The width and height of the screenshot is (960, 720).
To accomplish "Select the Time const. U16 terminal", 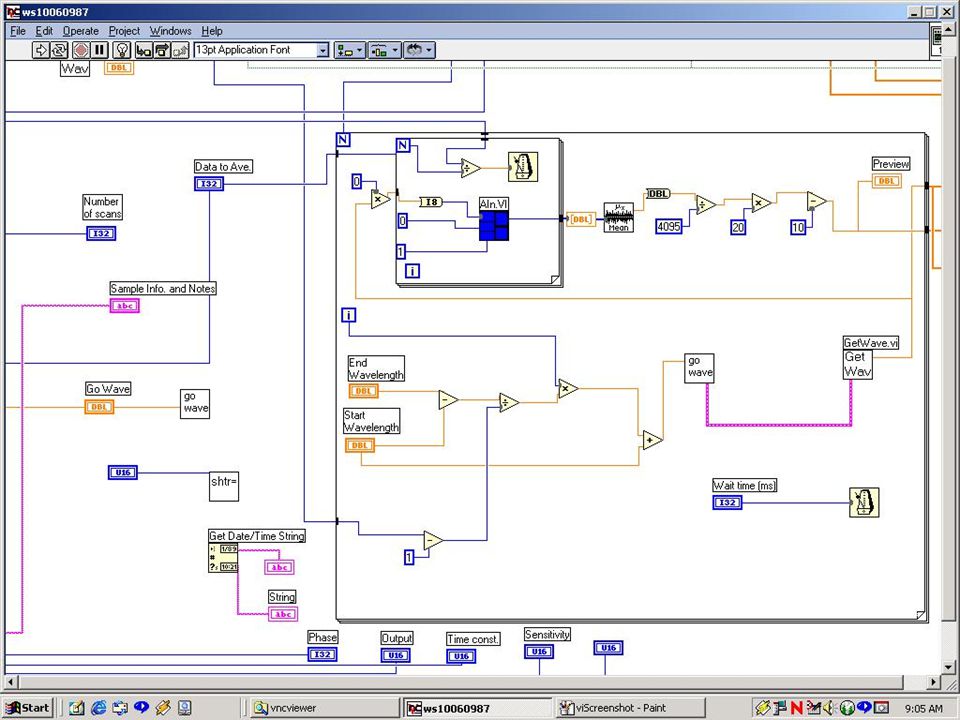I will [461, 656].
